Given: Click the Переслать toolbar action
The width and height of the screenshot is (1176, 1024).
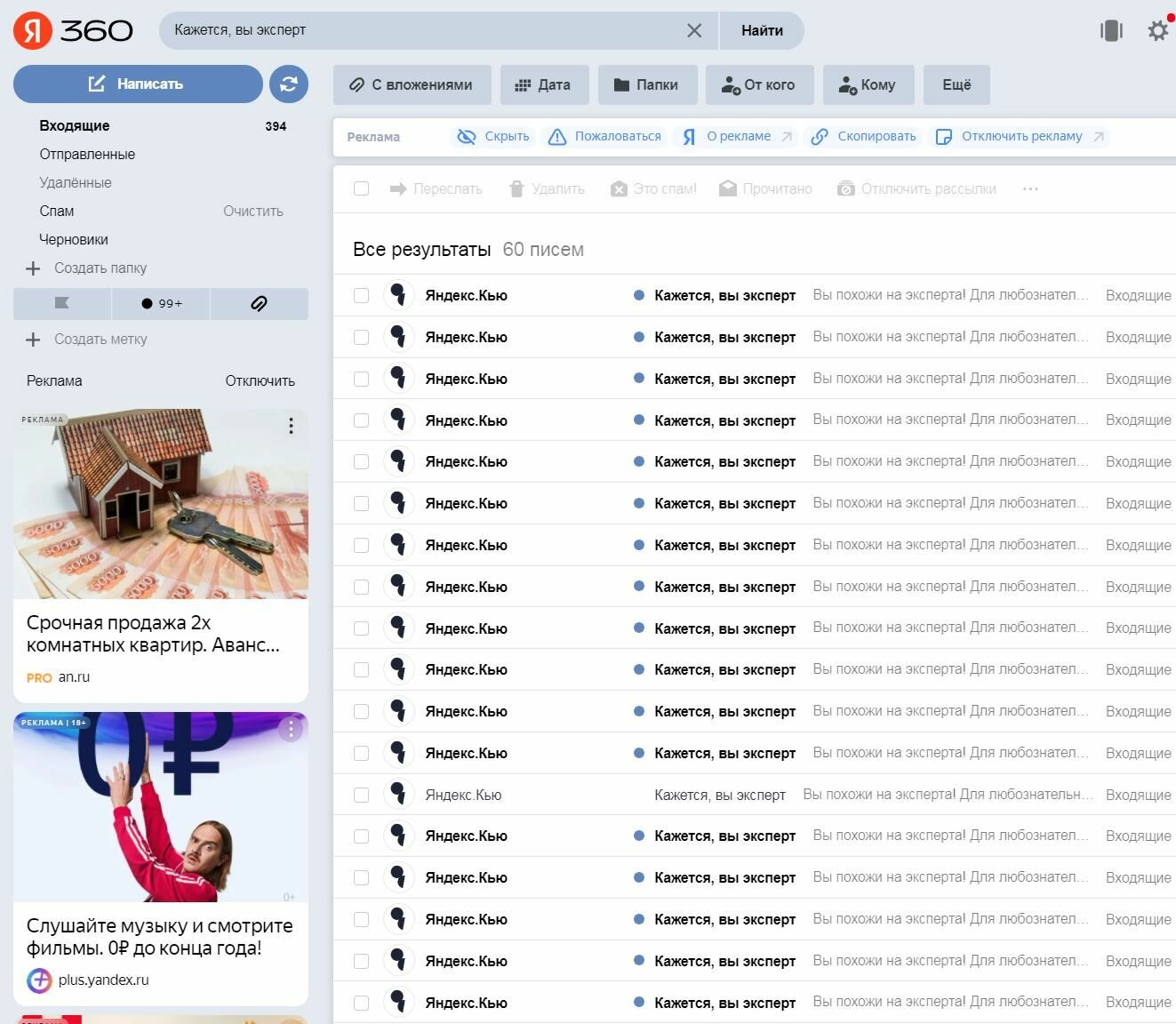Looking at the screenshot, I should 436,188.
